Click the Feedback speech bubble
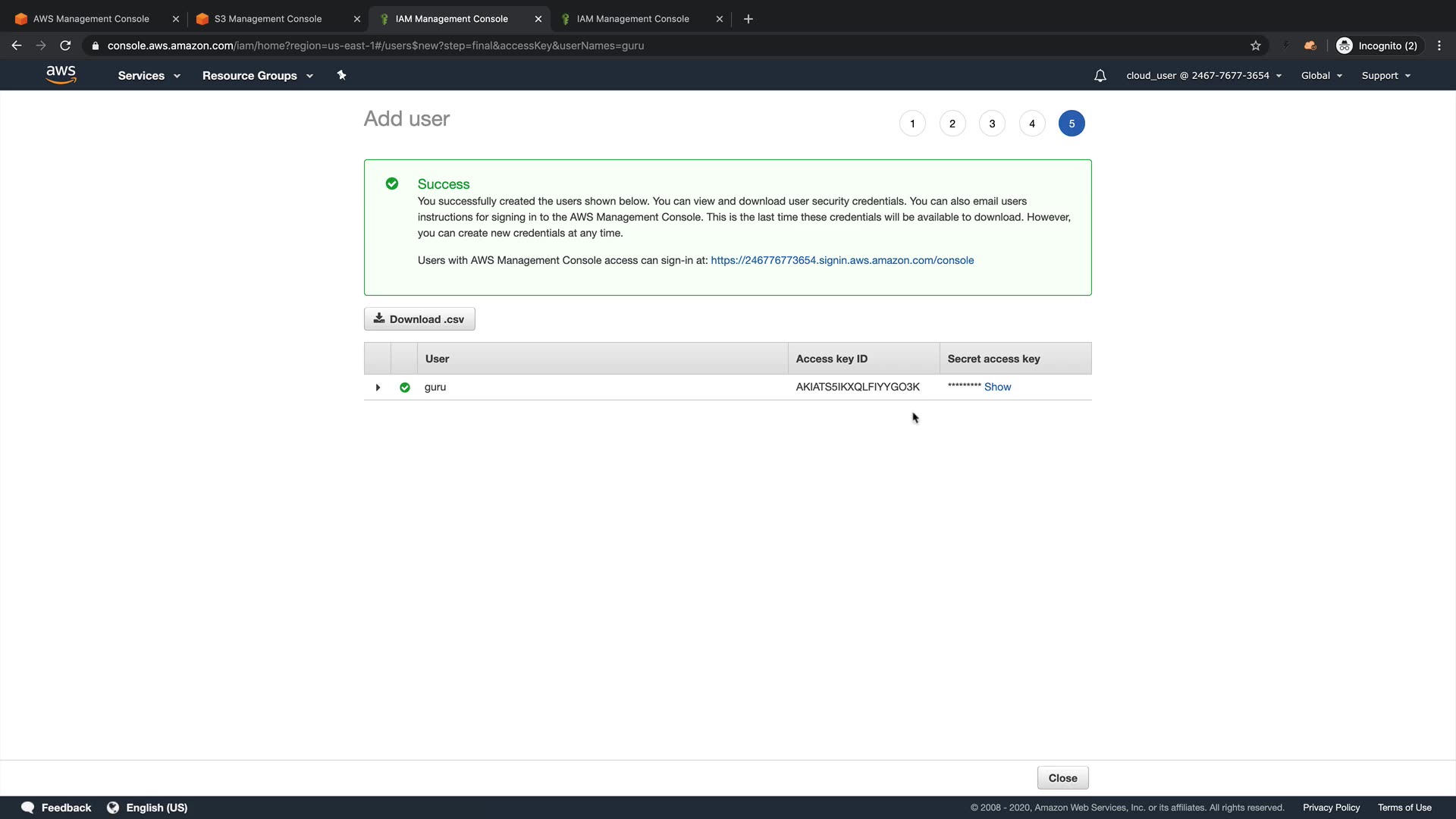 point(28,807)
